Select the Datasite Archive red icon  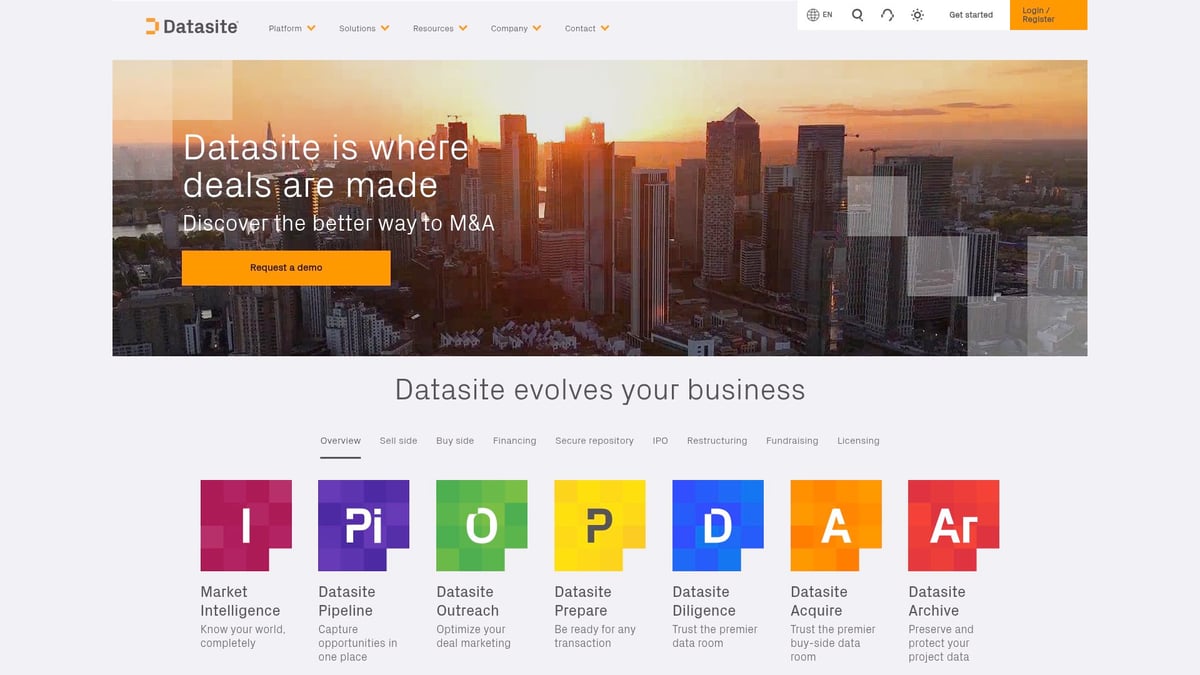point(953,521)
